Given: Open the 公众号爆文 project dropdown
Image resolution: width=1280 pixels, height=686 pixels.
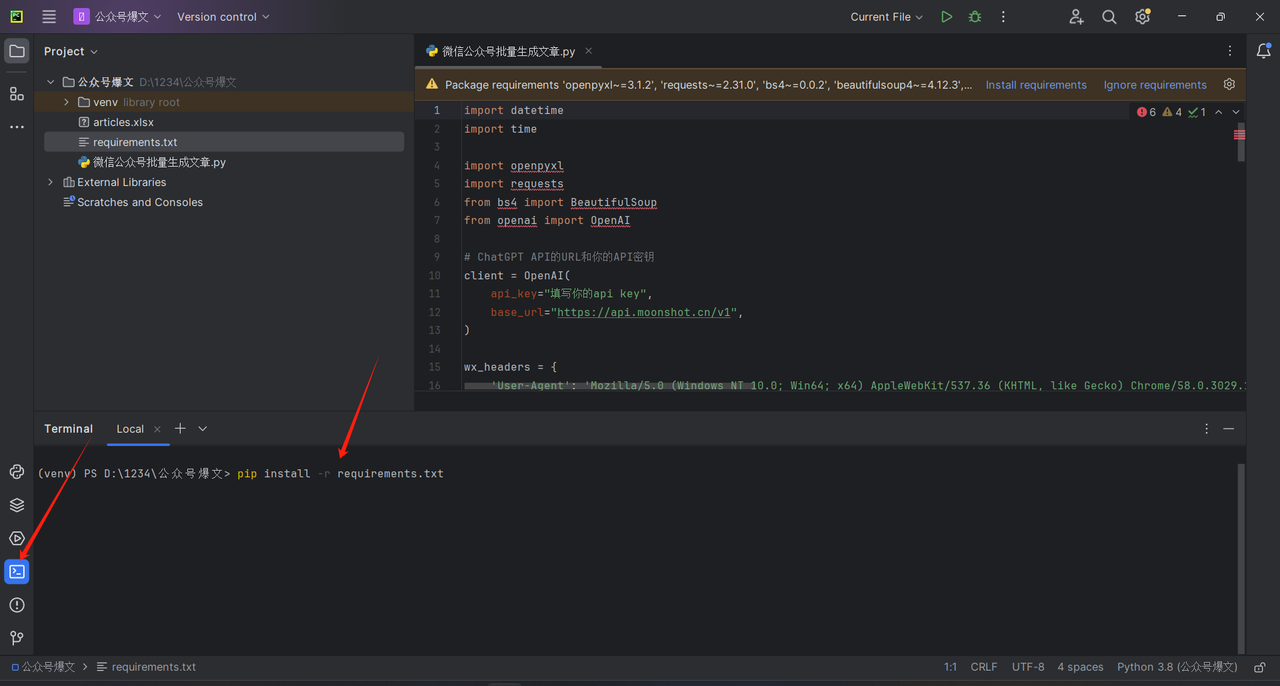Looking at the screenshot, I should [x=118, y=17].
